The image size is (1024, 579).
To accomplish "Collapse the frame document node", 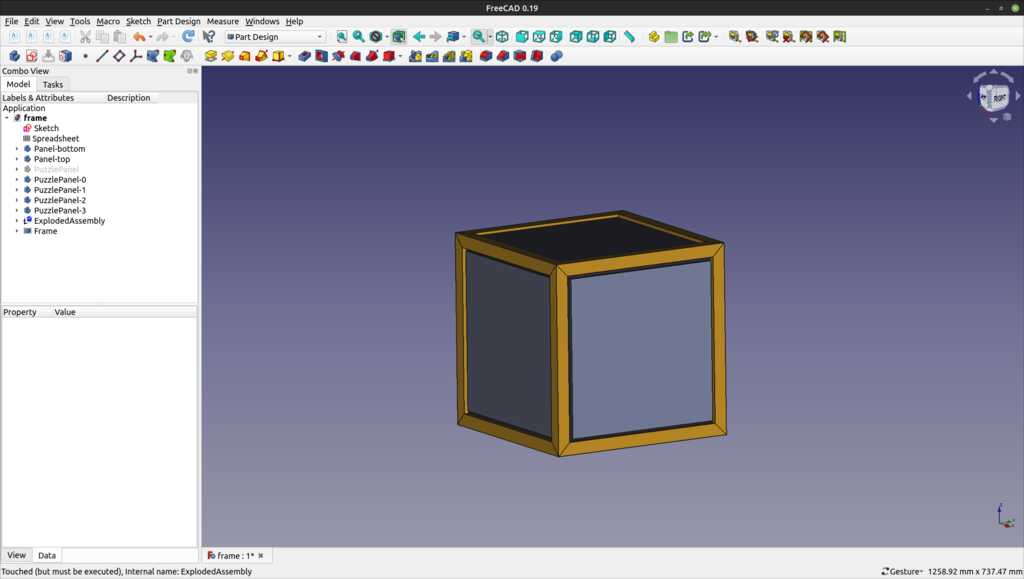I will (7, 118).
